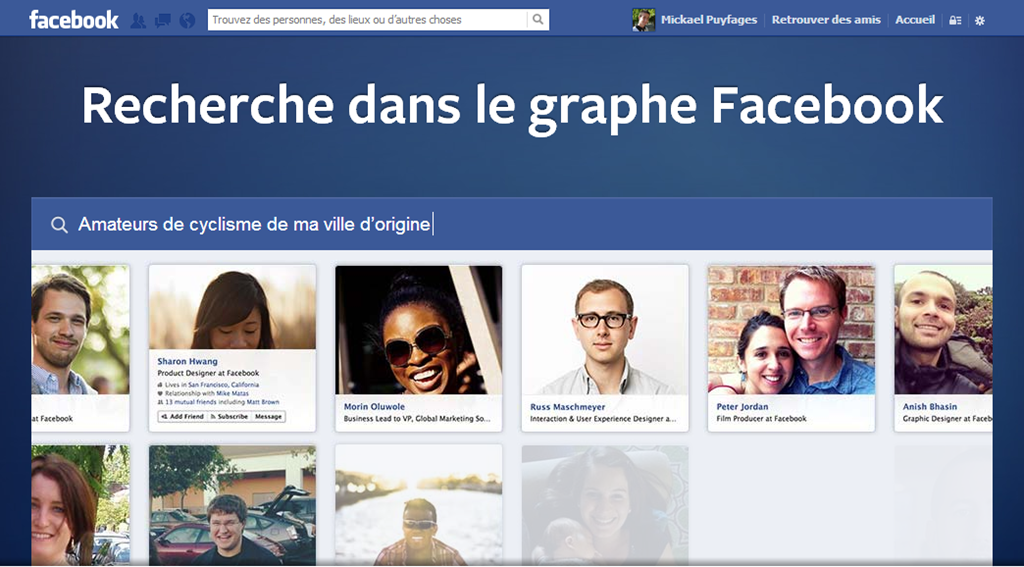The height and width of the screenshot is (567, 1024).
Task: Send Message to Sharon Hwang
Action: pyautogui.click(x=268, y=417)
